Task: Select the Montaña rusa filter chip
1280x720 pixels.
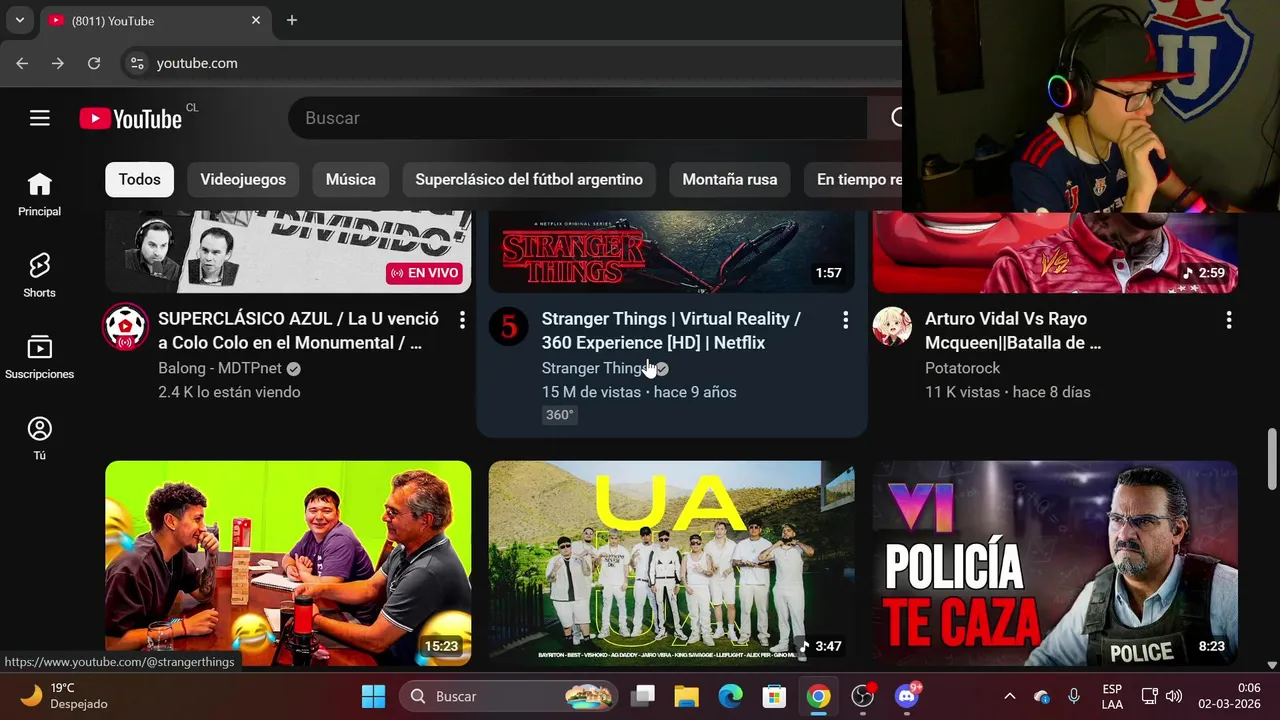Action: (x=730, y=180)
